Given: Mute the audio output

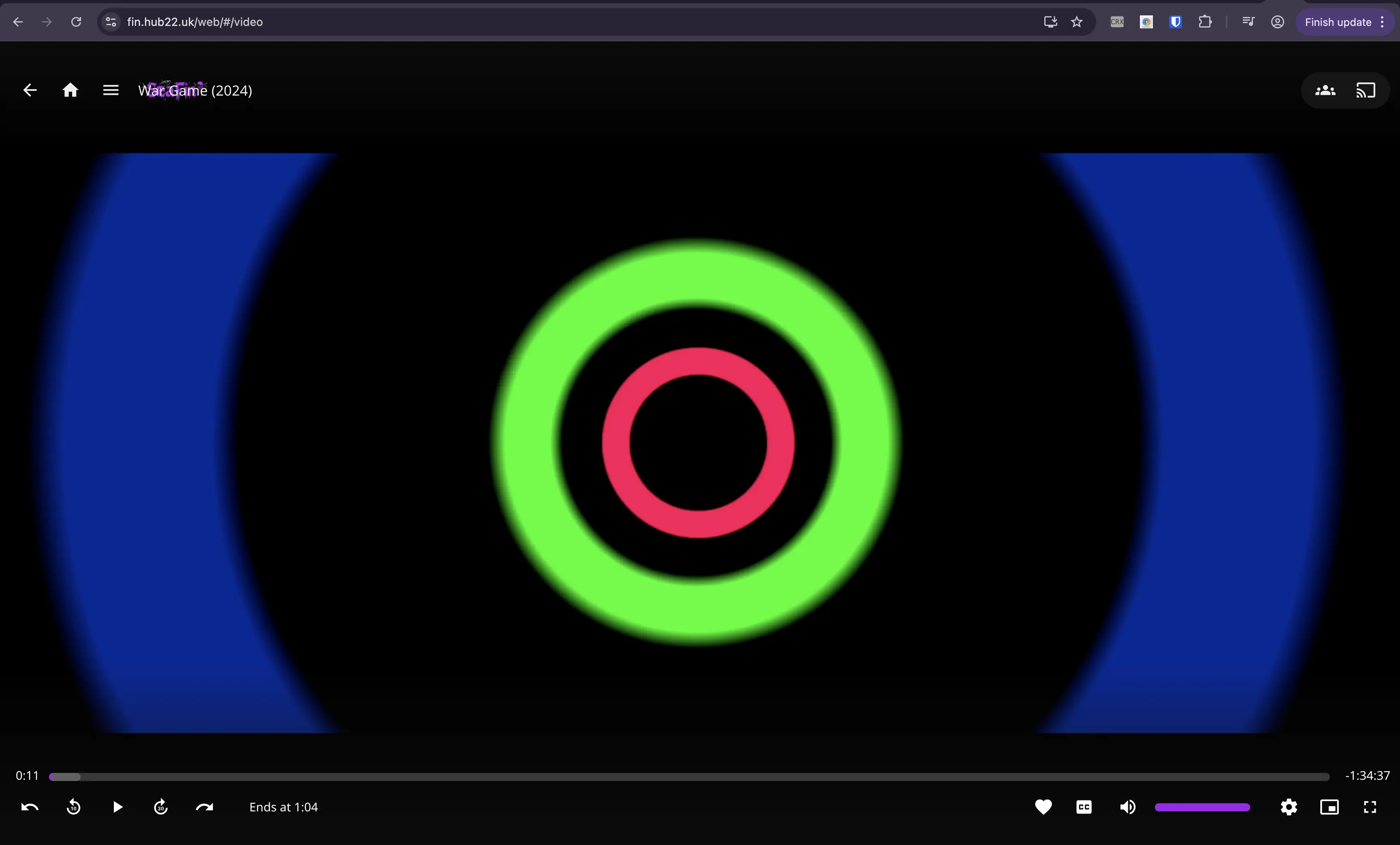Looking at the screenshot, I should pos(1127,807).
